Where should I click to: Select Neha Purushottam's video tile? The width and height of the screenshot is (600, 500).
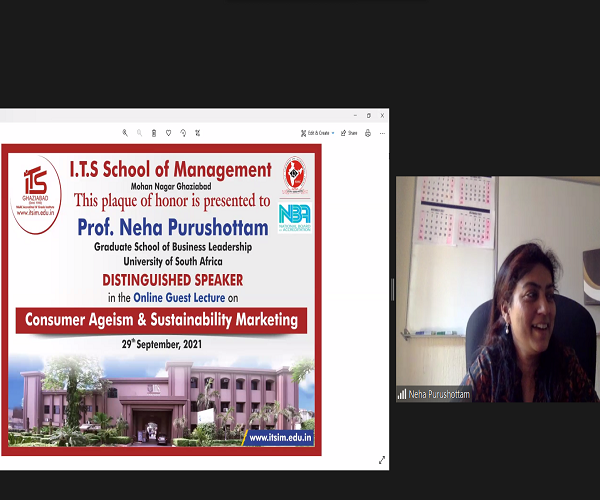click(x=498, y=289)
